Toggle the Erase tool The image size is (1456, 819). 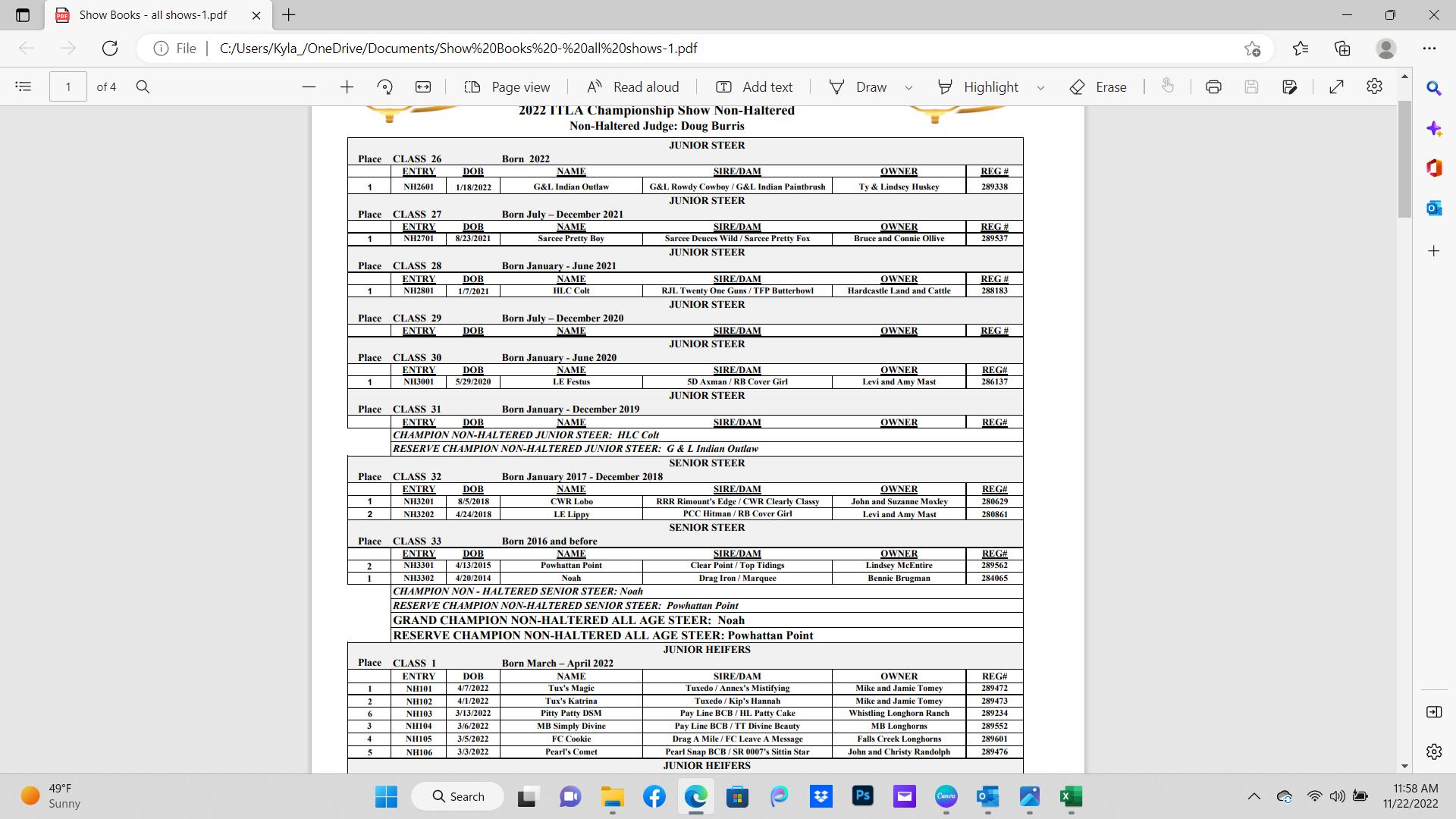[x=1098, y=87]
